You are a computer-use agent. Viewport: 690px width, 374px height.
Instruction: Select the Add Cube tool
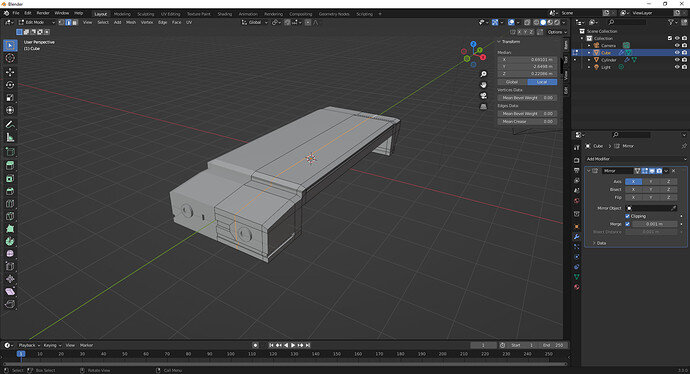coord(10,152)
